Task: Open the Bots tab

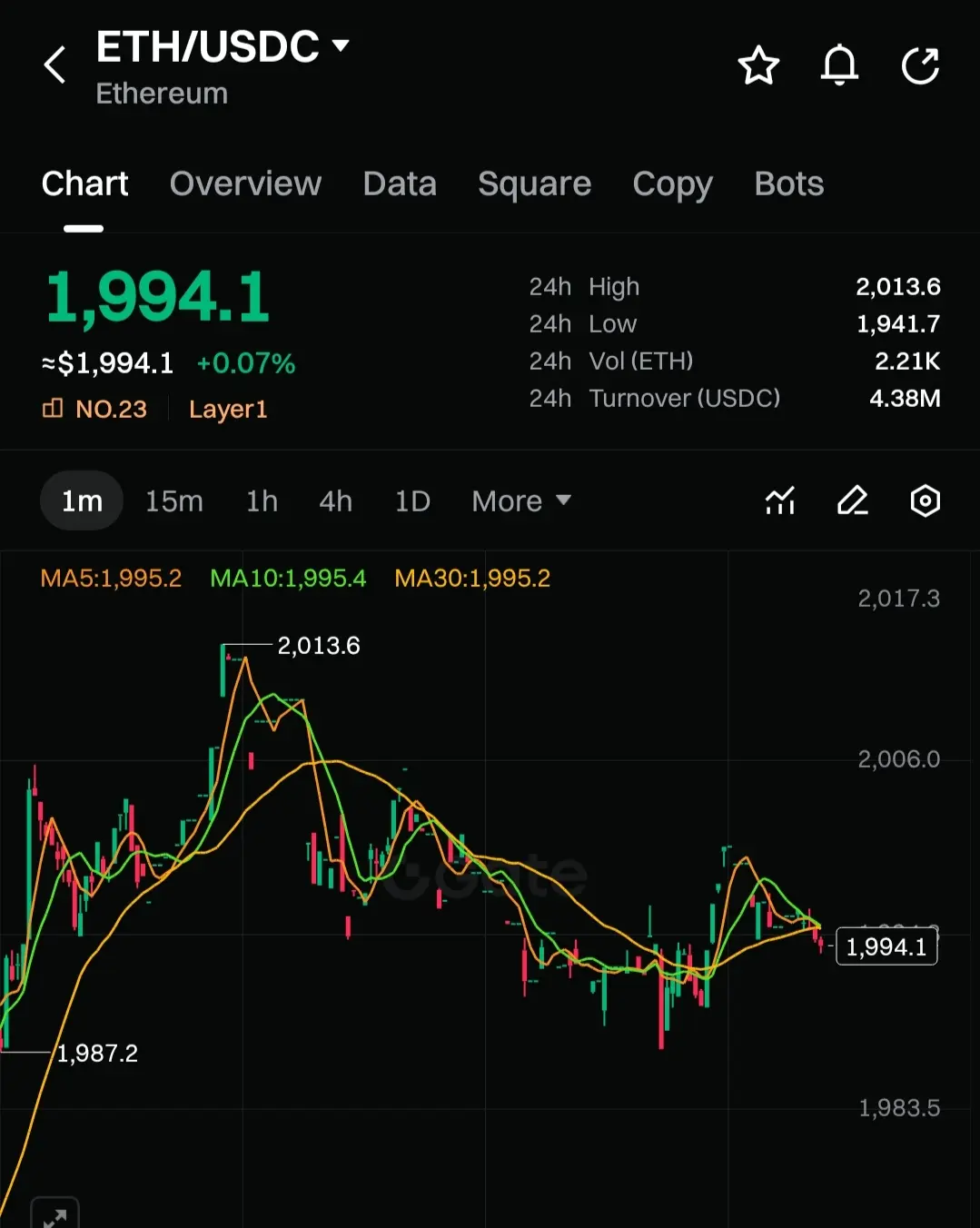Action: pos(788,183)
